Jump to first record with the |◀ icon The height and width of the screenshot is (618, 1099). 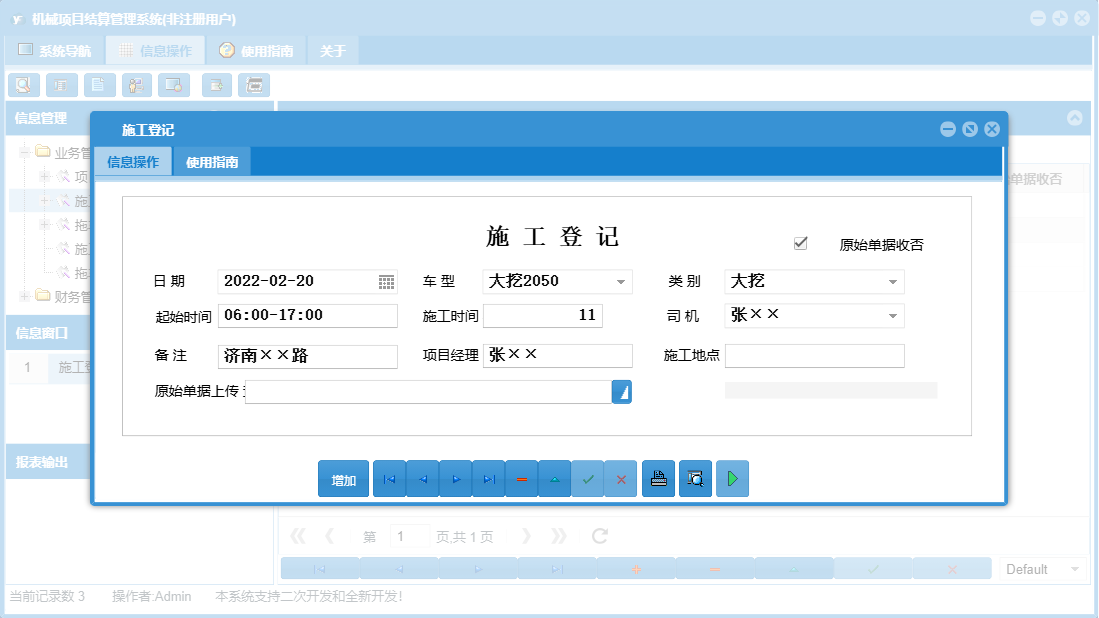tap(389, 478)
